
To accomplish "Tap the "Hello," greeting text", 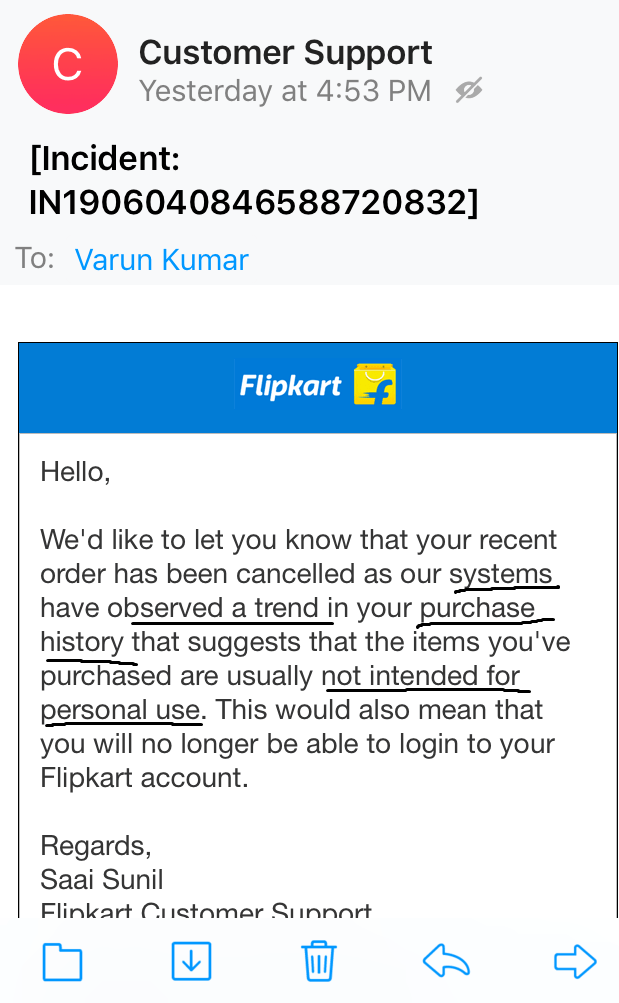I will coord(75,472).
